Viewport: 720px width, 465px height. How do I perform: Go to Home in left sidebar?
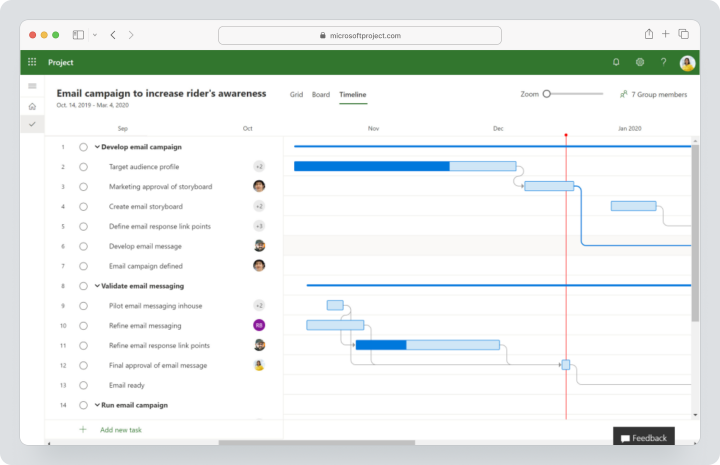(32, 106)
